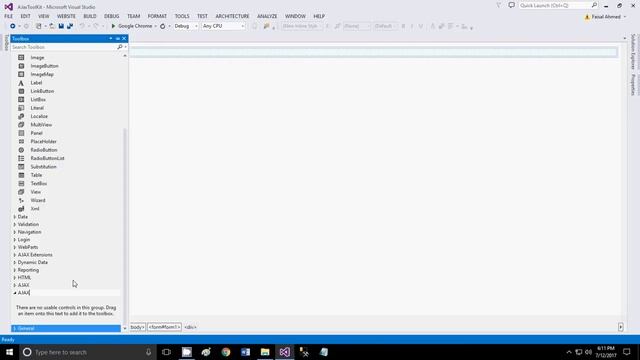Click the RadioButtonList control icon in Toolbox
640x360 pixels.
click(x=21, y=158)
